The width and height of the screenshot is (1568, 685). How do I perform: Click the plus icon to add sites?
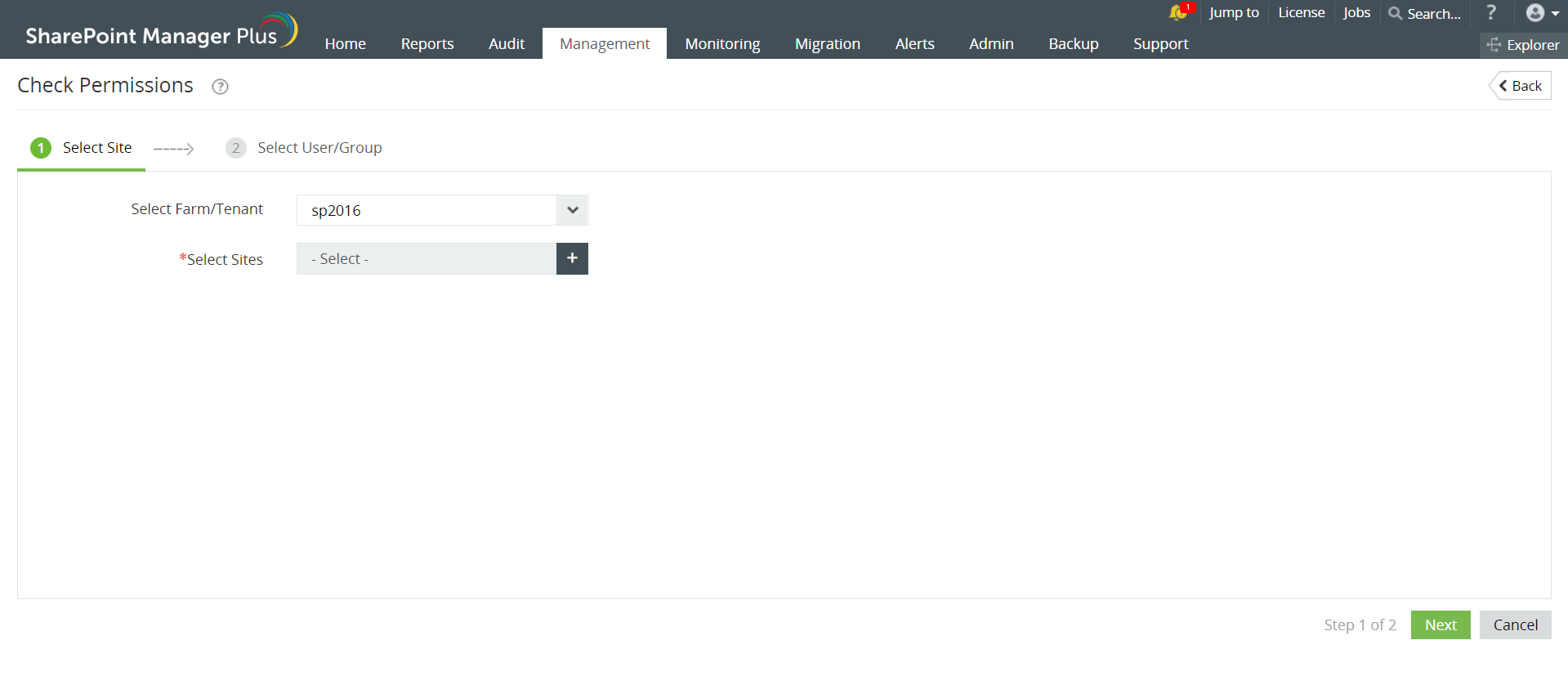pos(572,258)
